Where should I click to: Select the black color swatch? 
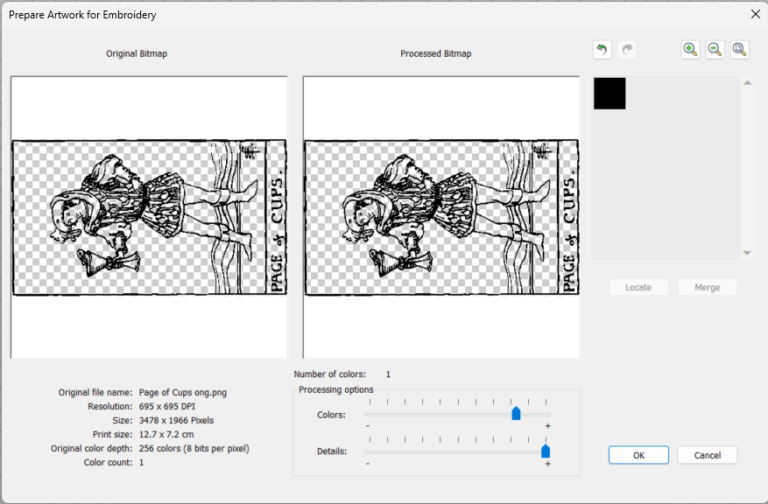tap(609, 93)
